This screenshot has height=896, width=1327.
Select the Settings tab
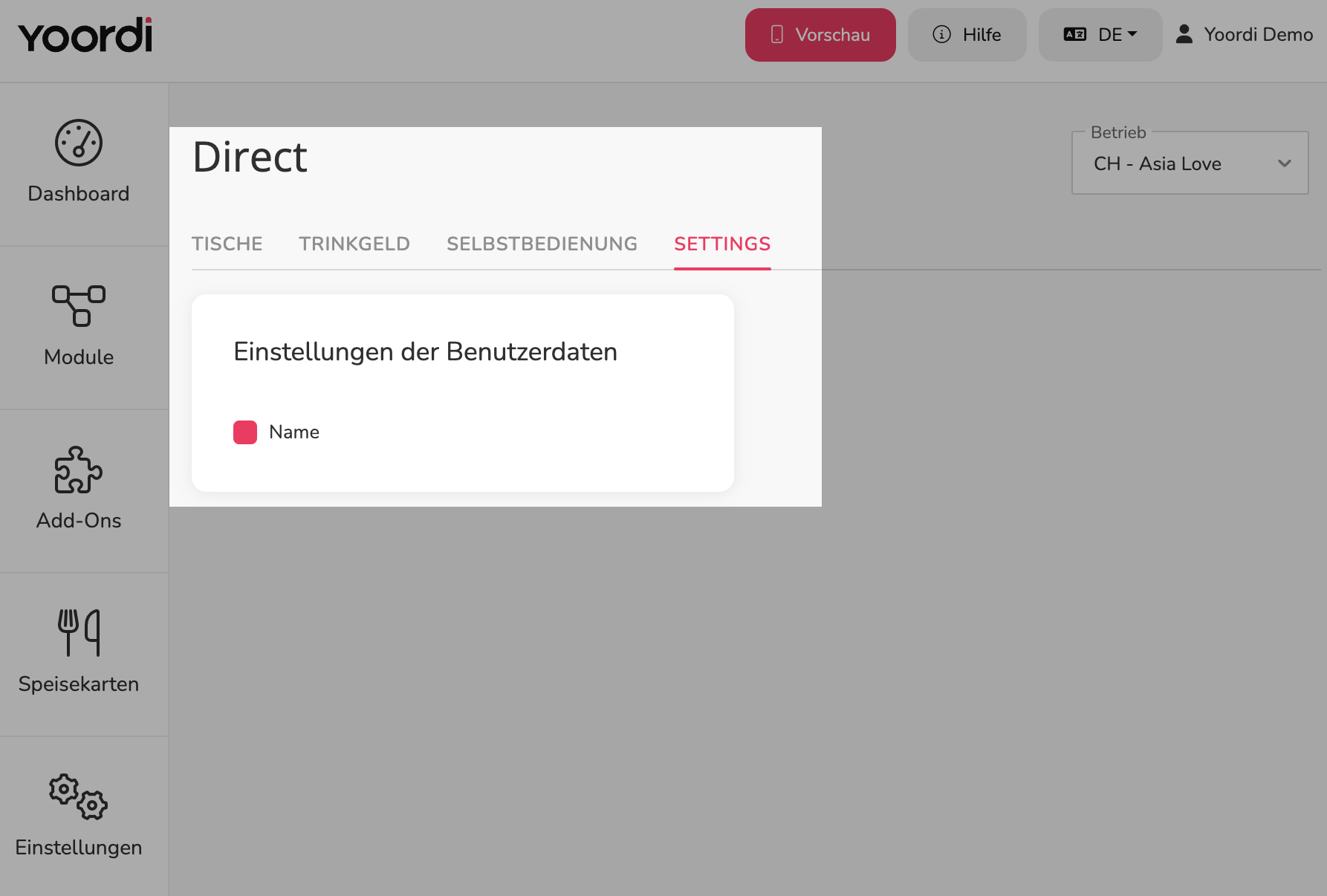pos(722,244)
